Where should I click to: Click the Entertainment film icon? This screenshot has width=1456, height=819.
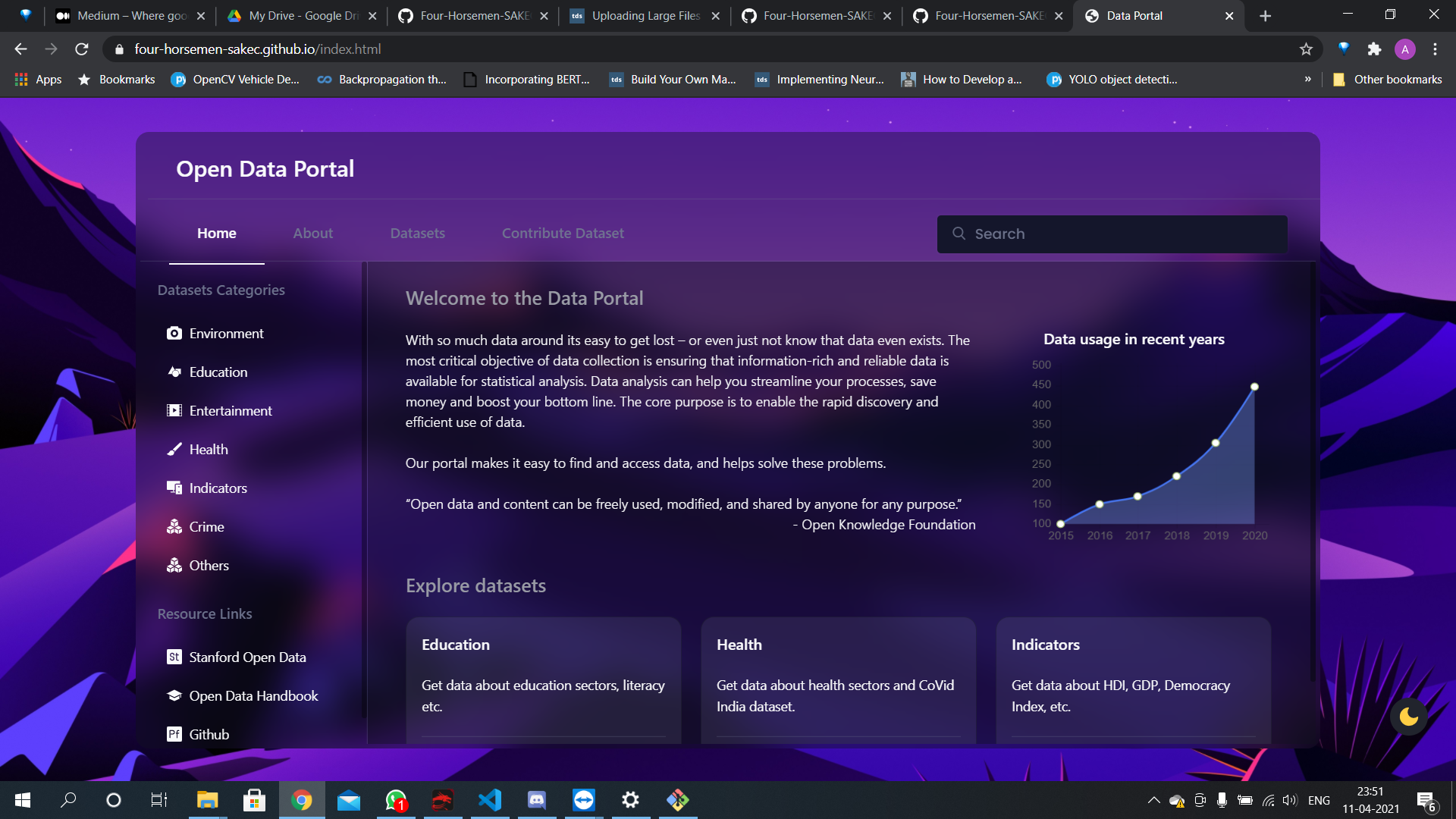coord(174,411)
